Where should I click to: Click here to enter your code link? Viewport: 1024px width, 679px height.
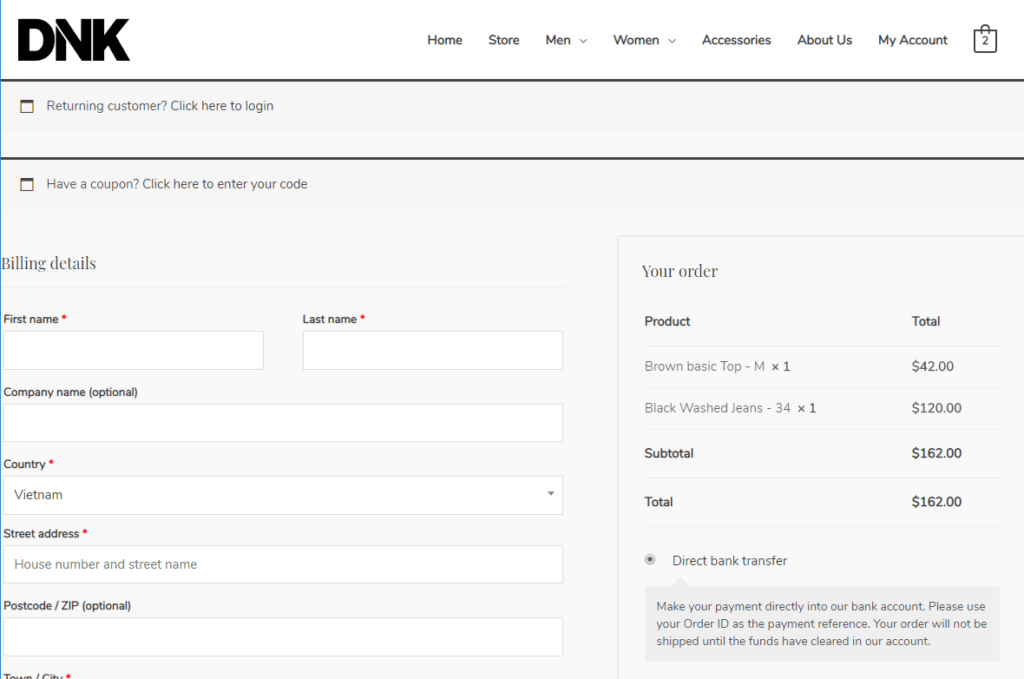(225, 184)
